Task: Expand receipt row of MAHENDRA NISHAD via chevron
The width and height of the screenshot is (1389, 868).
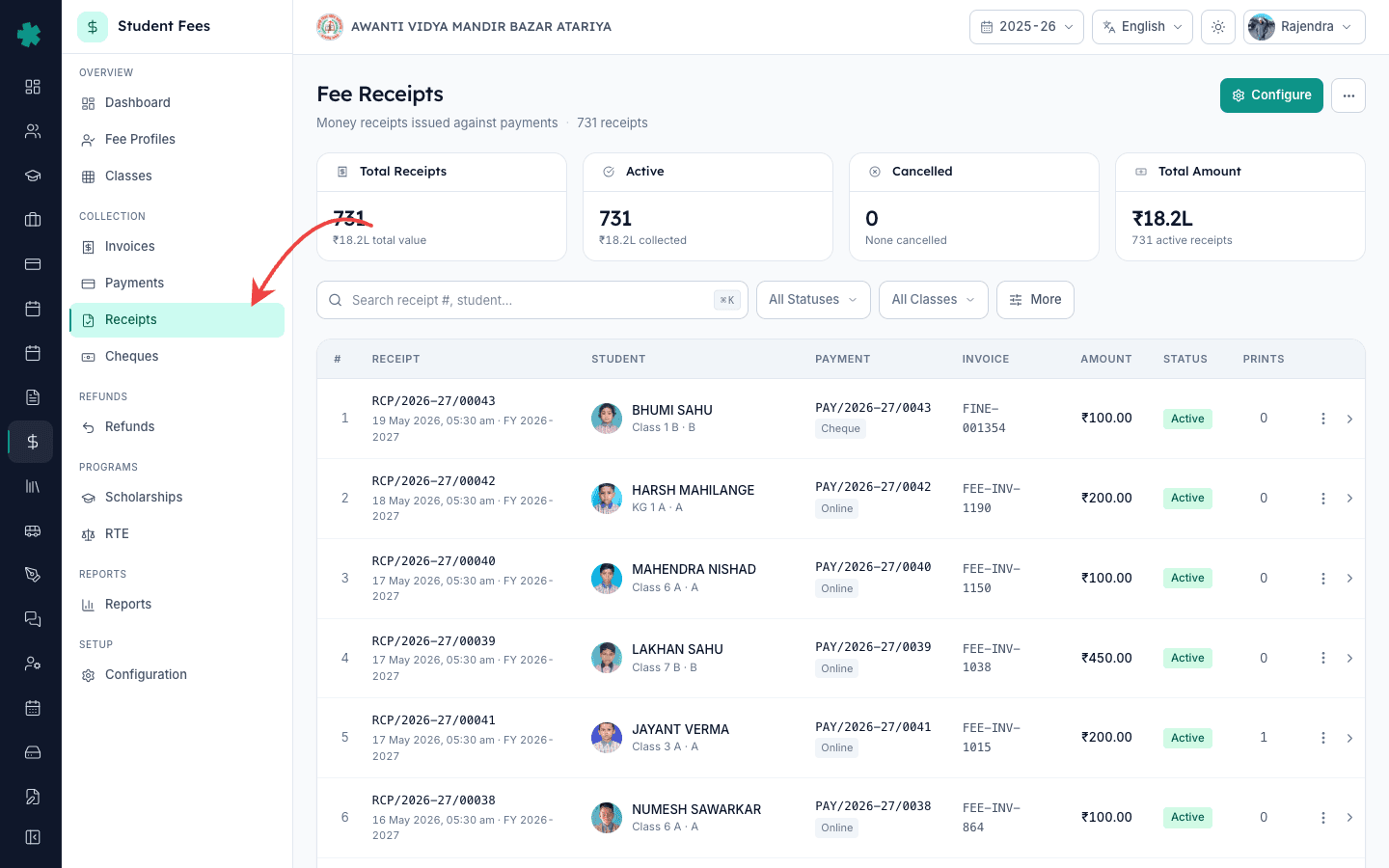Action: pos(1349,579)
